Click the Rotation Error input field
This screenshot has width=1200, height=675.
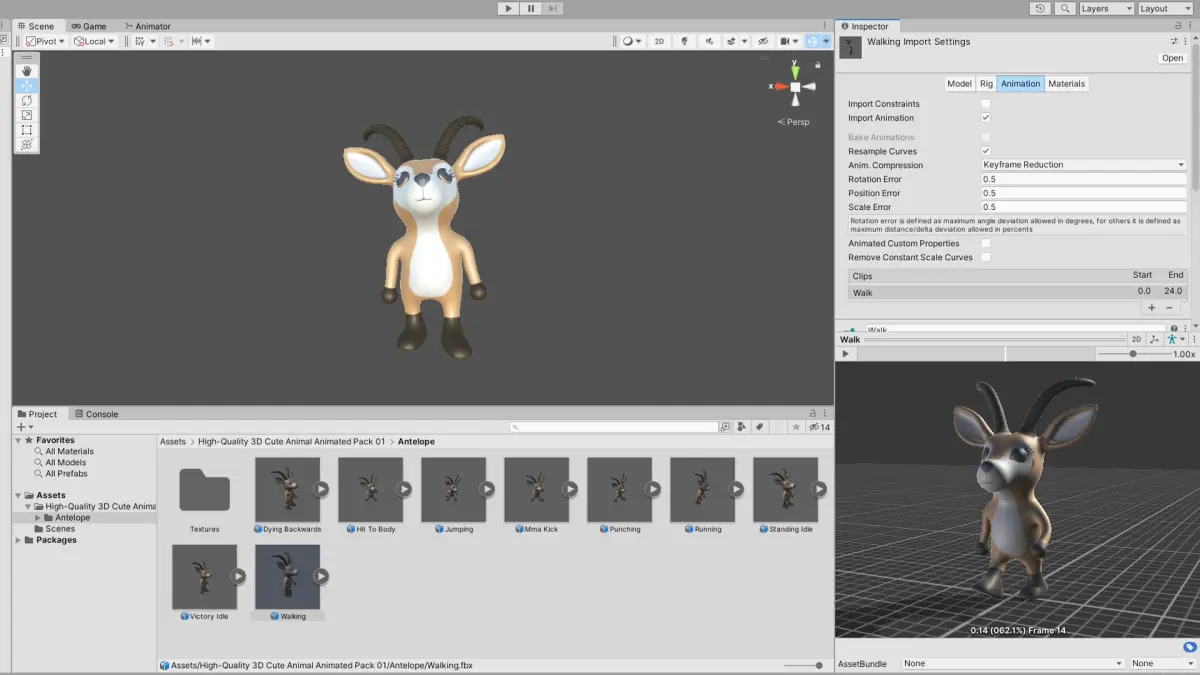point(1084,179)
